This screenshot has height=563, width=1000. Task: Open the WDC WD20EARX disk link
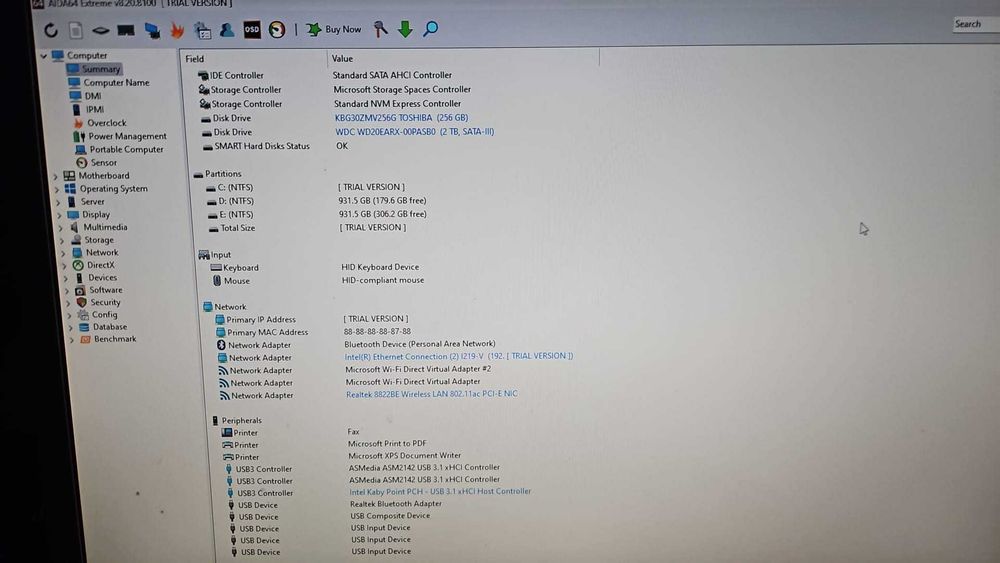(415, 132)
